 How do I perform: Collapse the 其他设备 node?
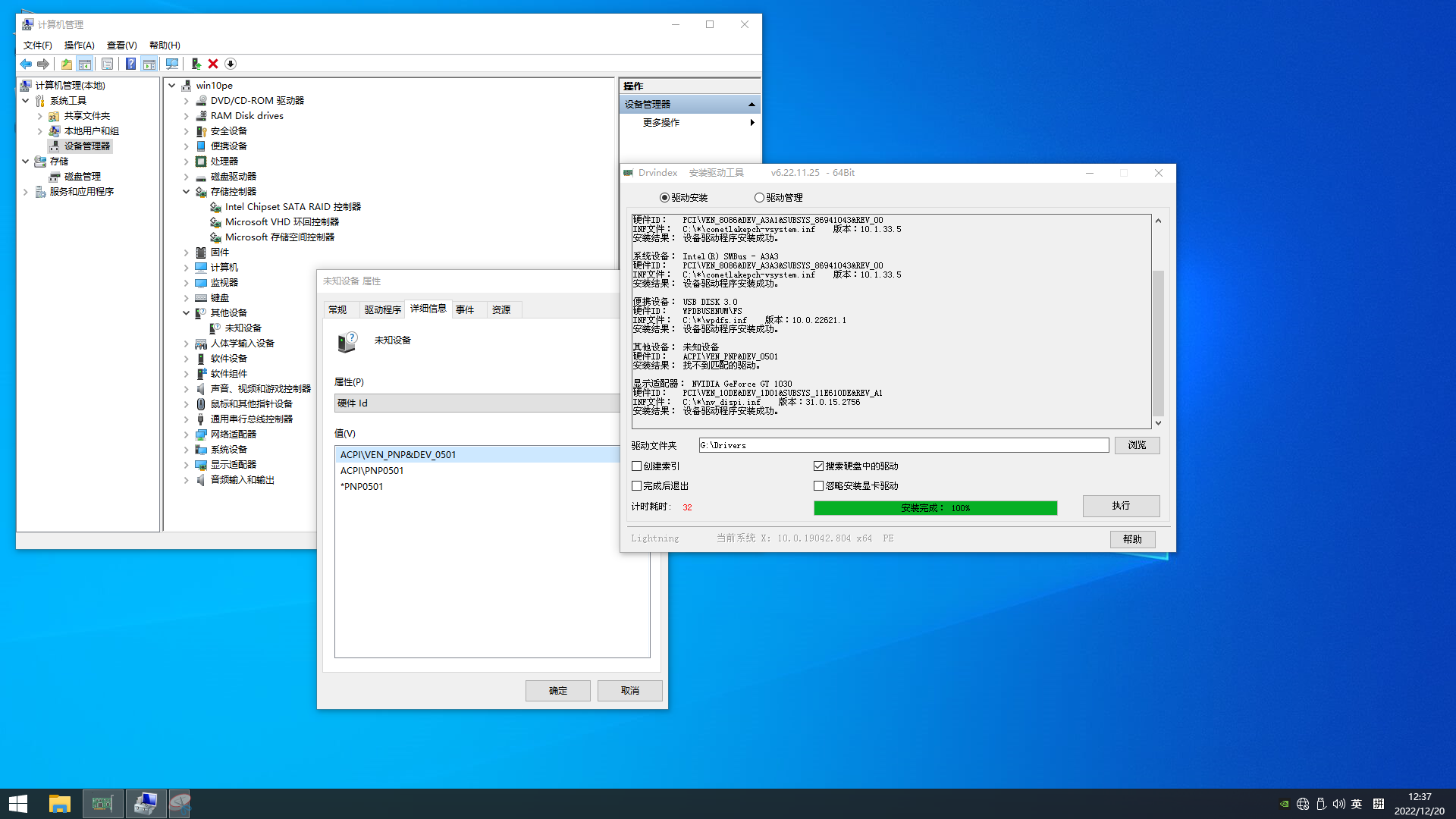[x=187, y=313]
